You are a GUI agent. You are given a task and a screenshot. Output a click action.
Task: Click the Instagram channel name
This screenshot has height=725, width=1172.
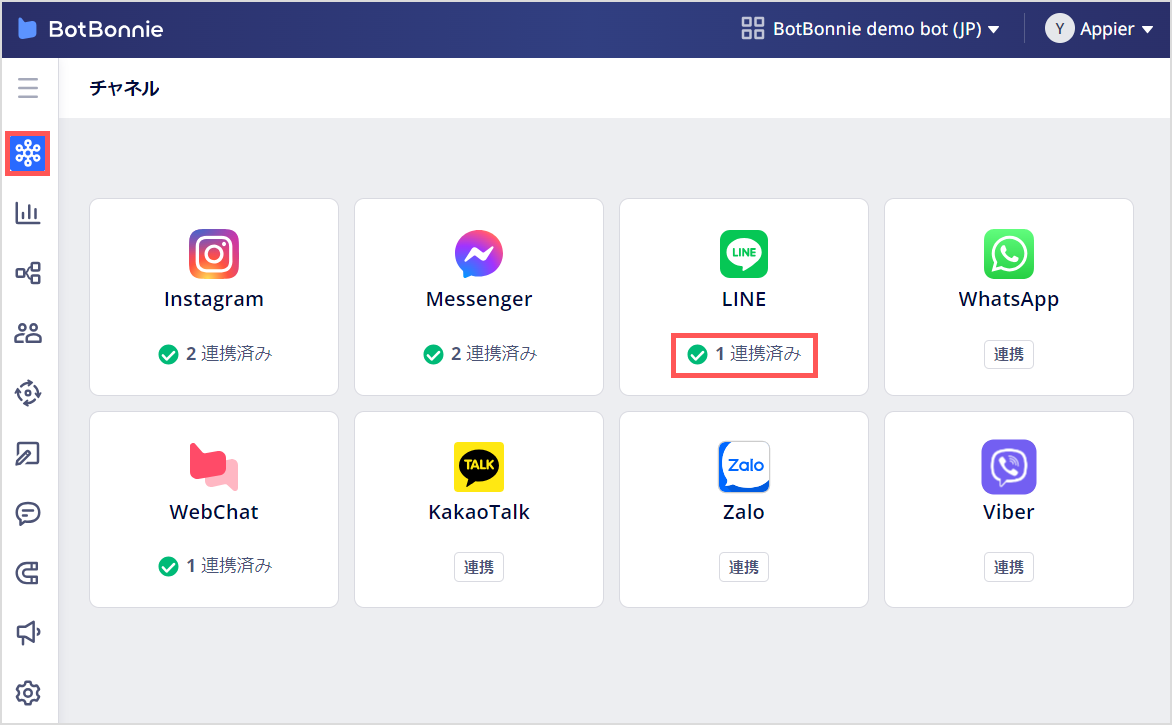tap(214, 299)
